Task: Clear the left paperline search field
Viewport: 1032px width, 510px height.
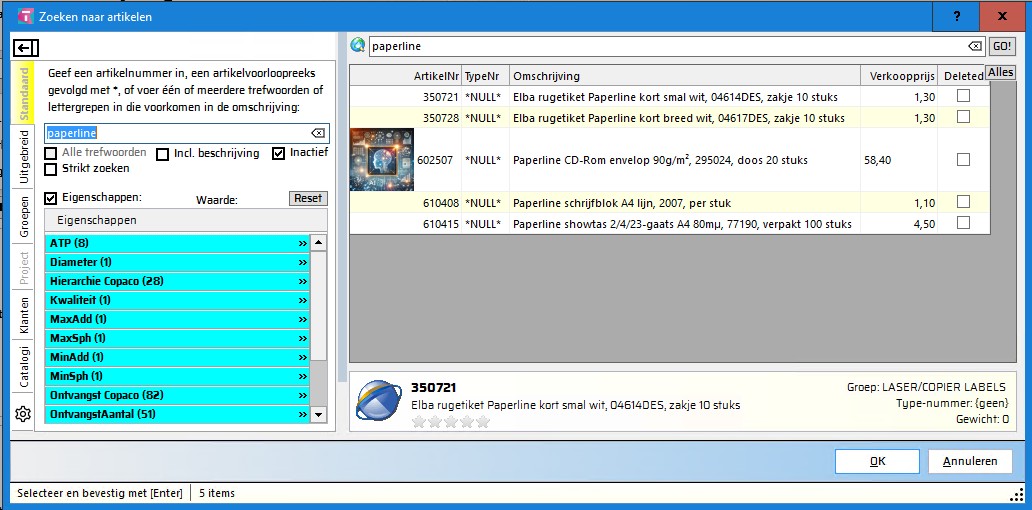Action: pos(318,133)
